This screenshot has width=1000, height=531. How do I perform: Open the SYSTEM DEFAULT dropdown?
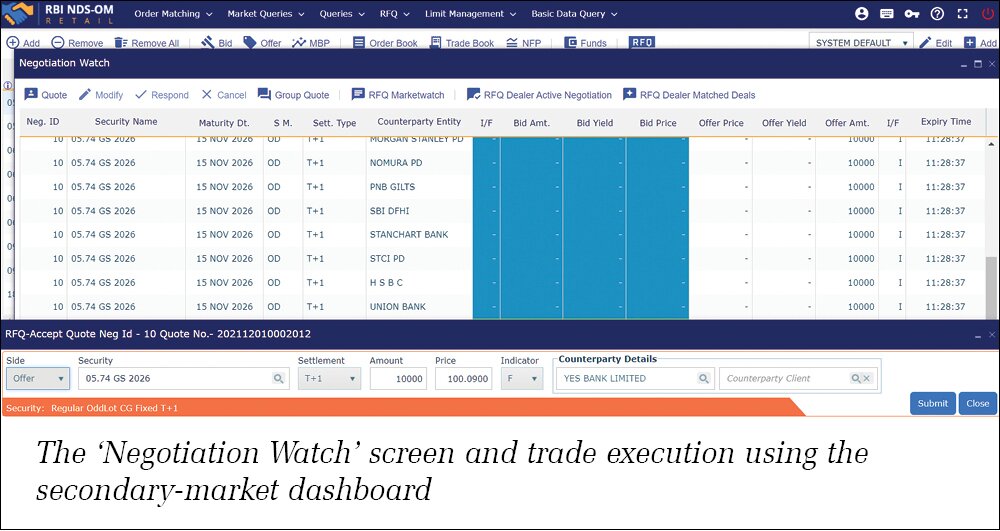pos(861,43)
